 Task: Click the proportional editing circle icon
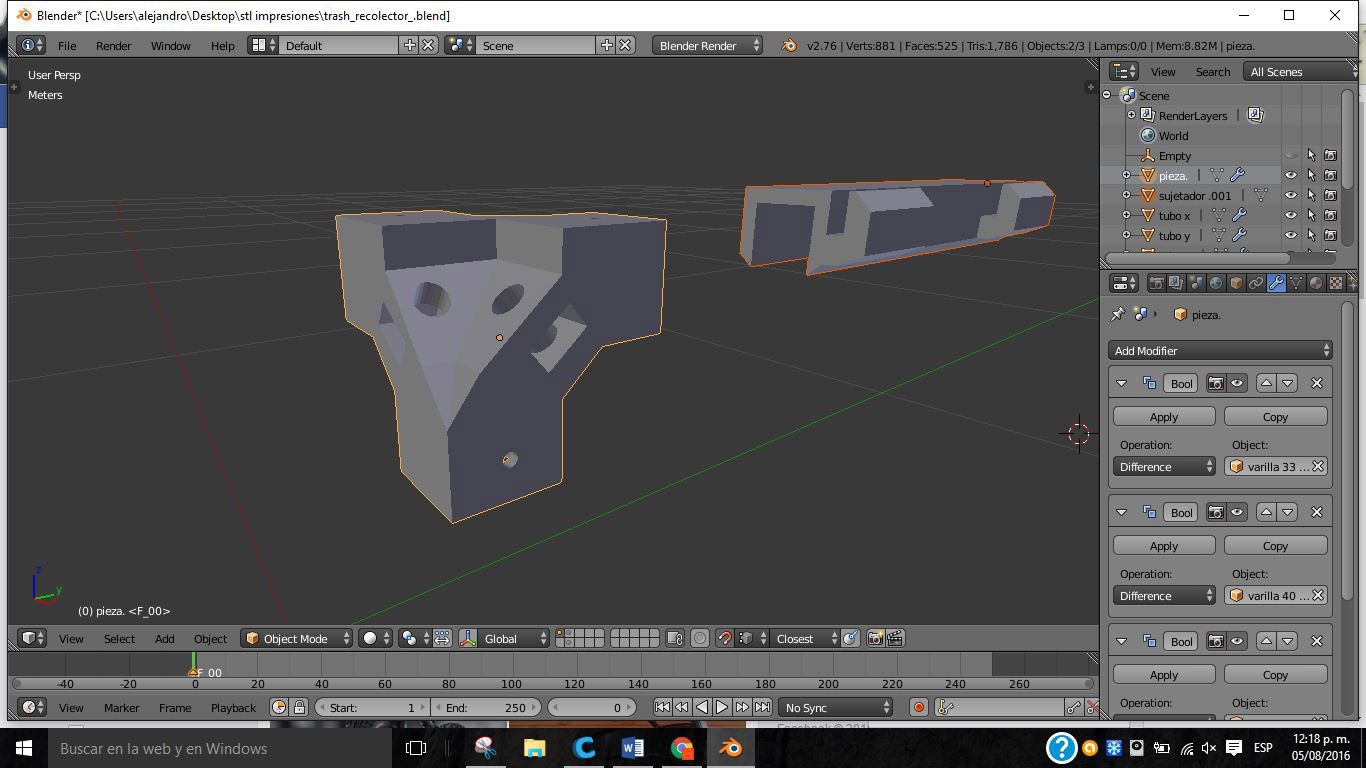[700, 638]
